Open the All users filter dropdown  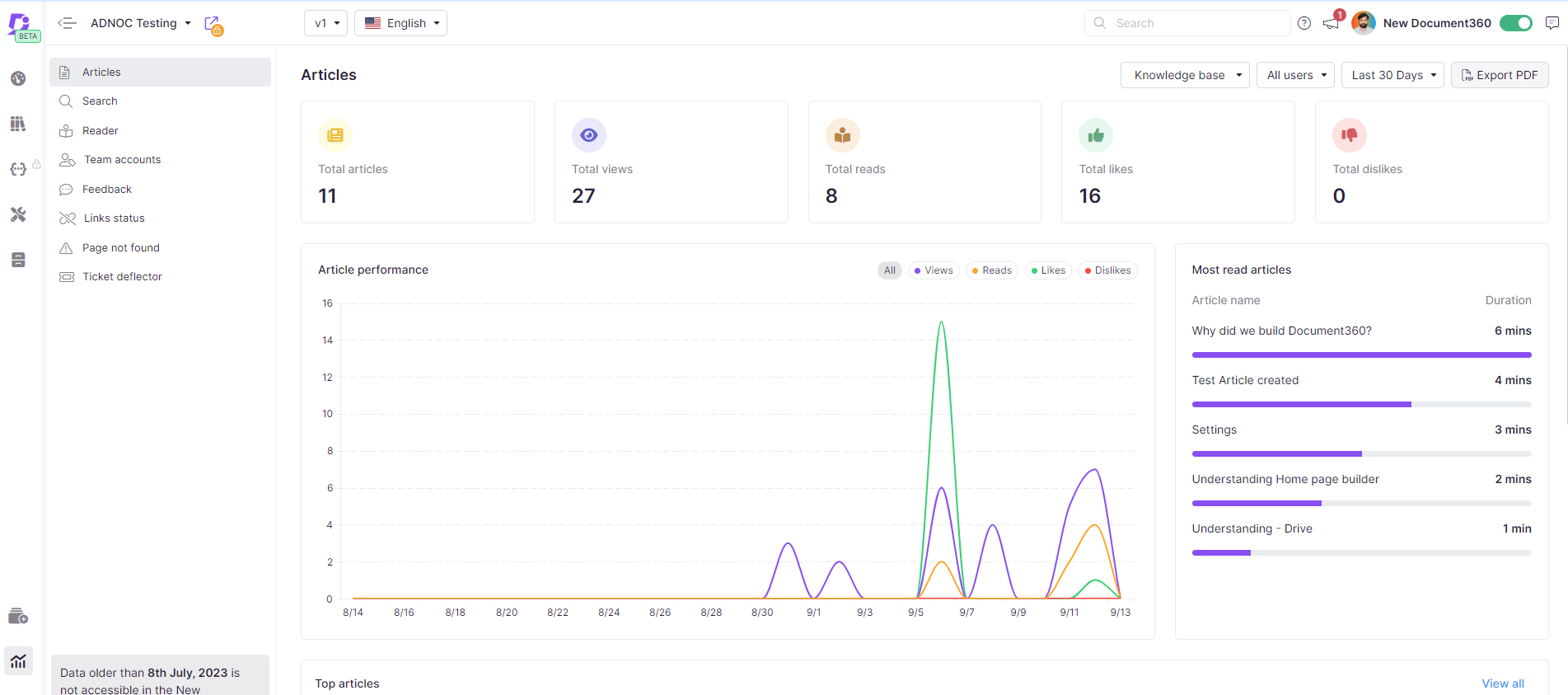pyautogui.click(x=1295, y=75)
